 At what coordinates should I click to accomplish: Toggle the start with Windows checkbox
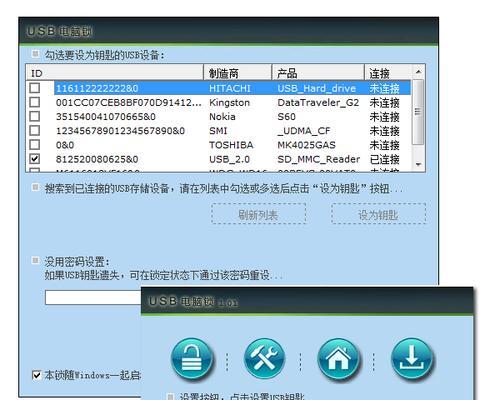click(37, 375)
